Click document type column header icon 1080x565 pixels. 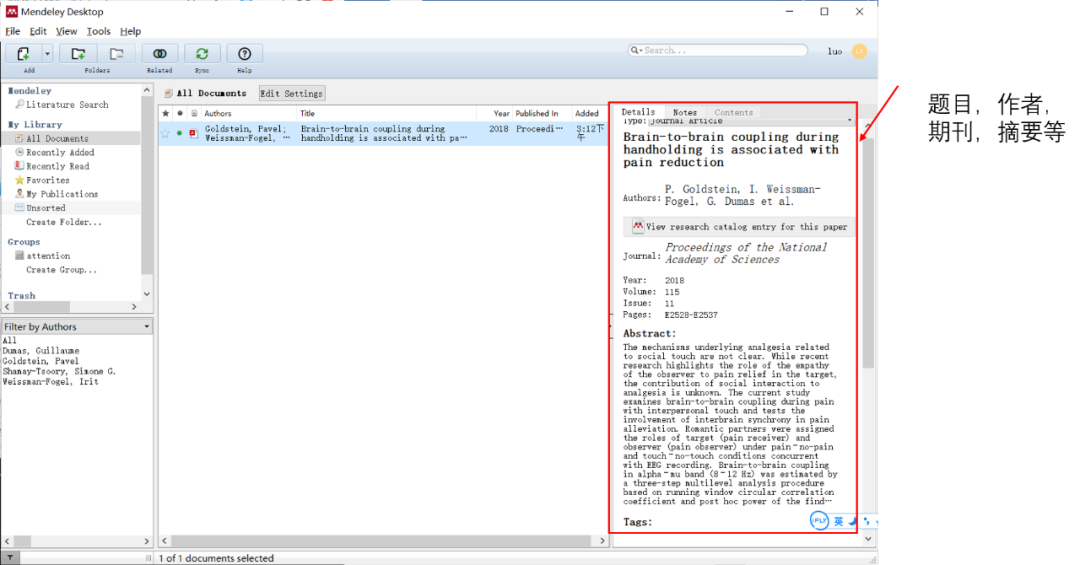(194, 113)
